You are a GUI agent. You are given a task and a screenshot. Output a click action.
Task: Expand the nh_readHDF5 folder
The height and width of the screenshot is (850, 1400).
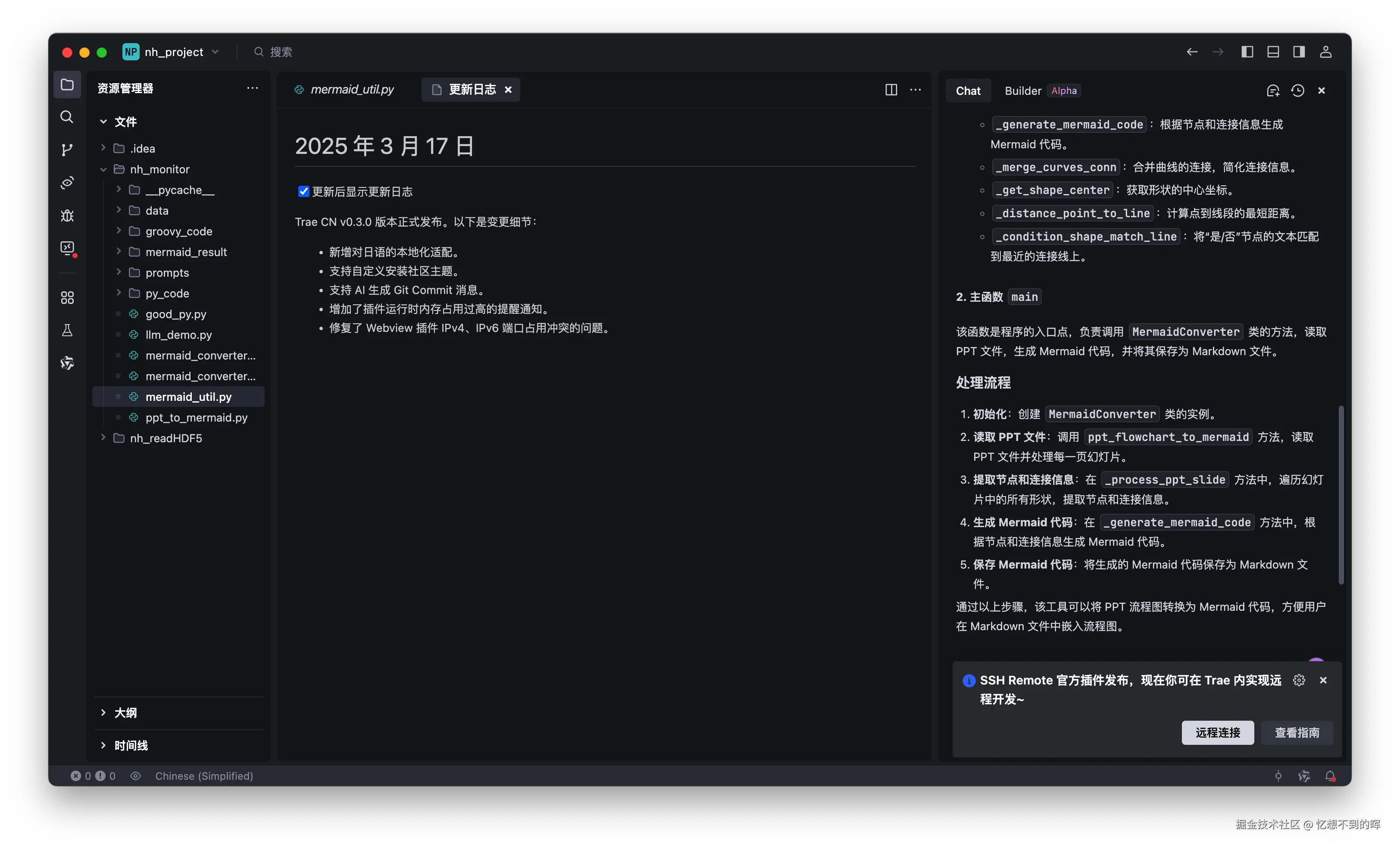click(x=103, y=438)
